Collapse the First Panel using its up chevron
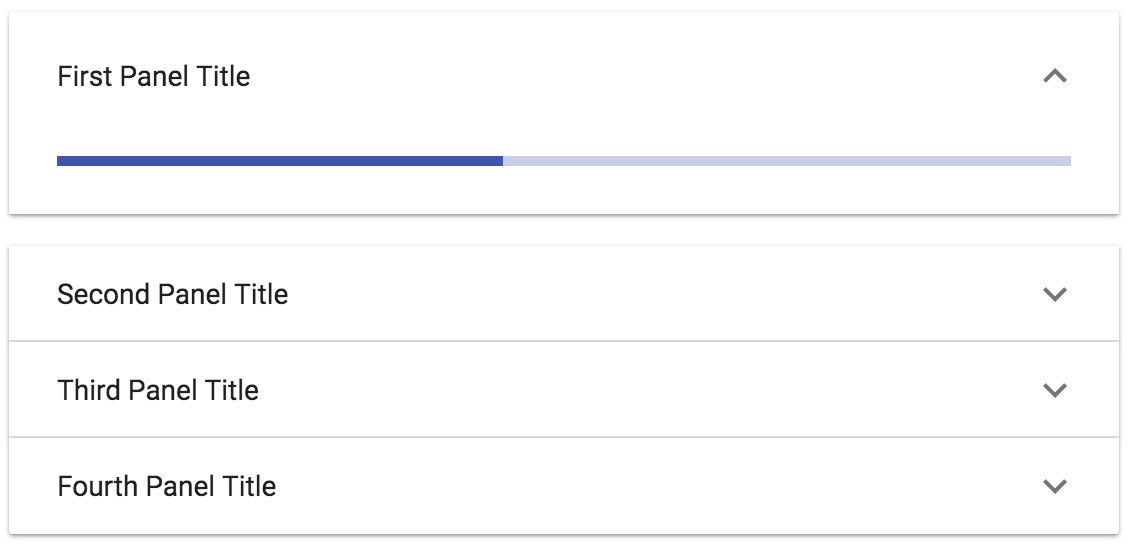 1055,76
